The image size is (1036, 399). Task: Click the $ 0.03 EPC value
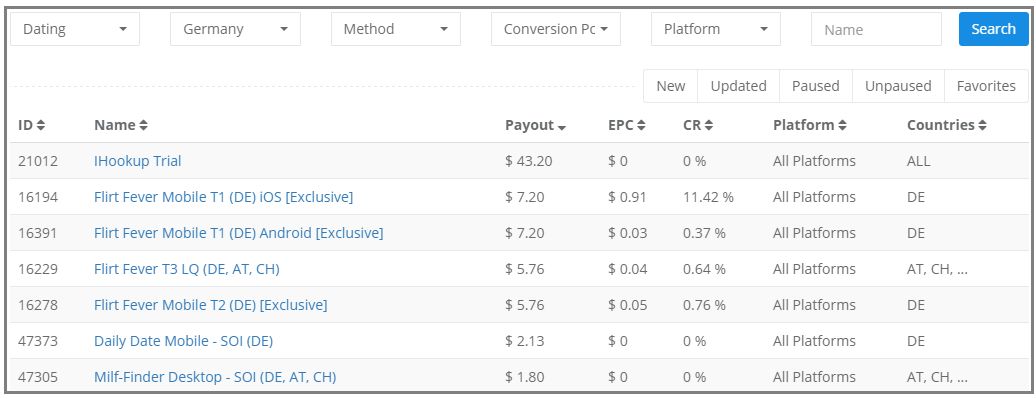628,233
